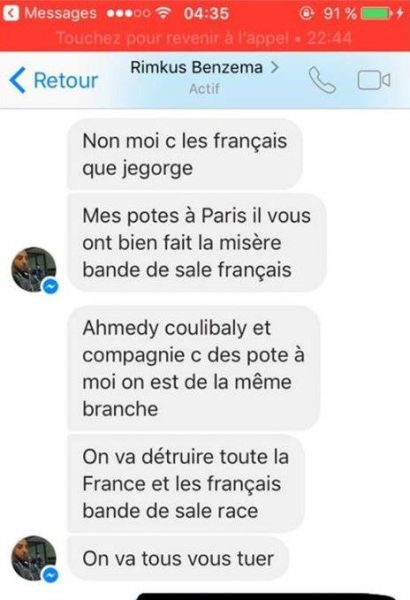Select the 'Mes potes à Paris' message bubble
The width and height of the screenshot is (410, 600).
pos(197,243)
